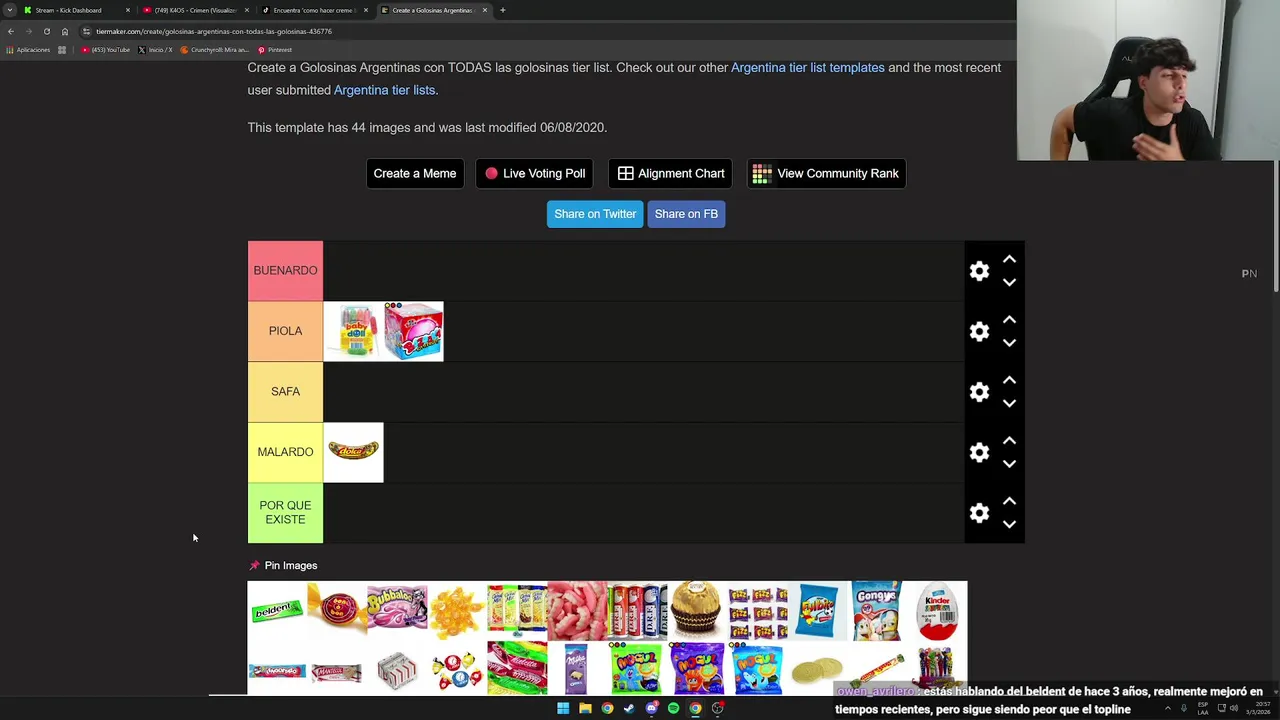Move POR QUE EXISTE tier down
This screenshot has width=1280, height=720.
point(1009,525)
